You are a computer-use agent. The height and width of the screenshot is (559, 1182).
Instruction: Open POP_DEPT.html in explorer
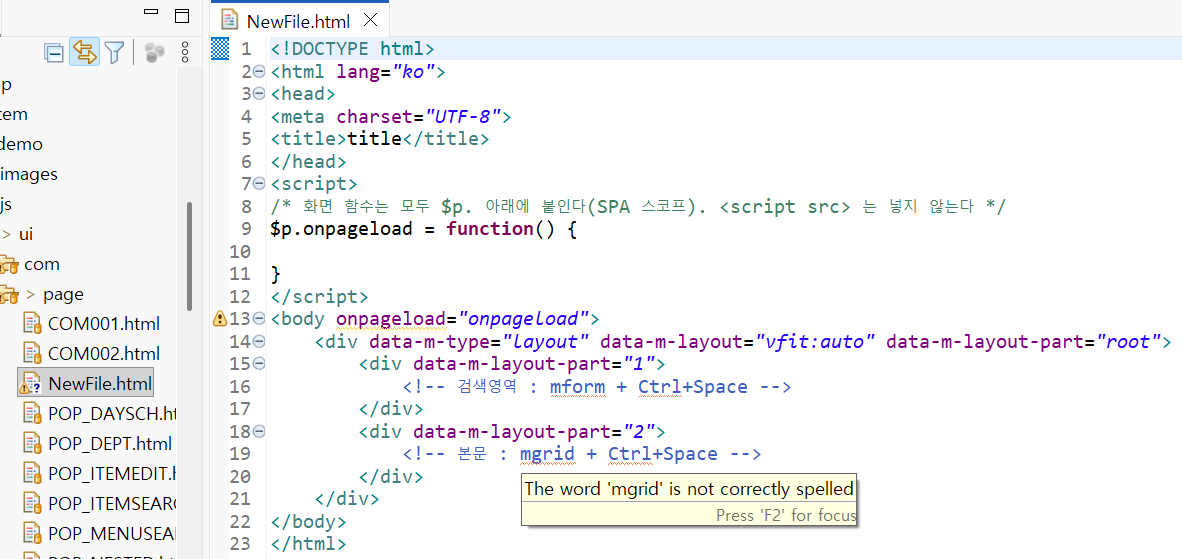click(x=109, y=443)
